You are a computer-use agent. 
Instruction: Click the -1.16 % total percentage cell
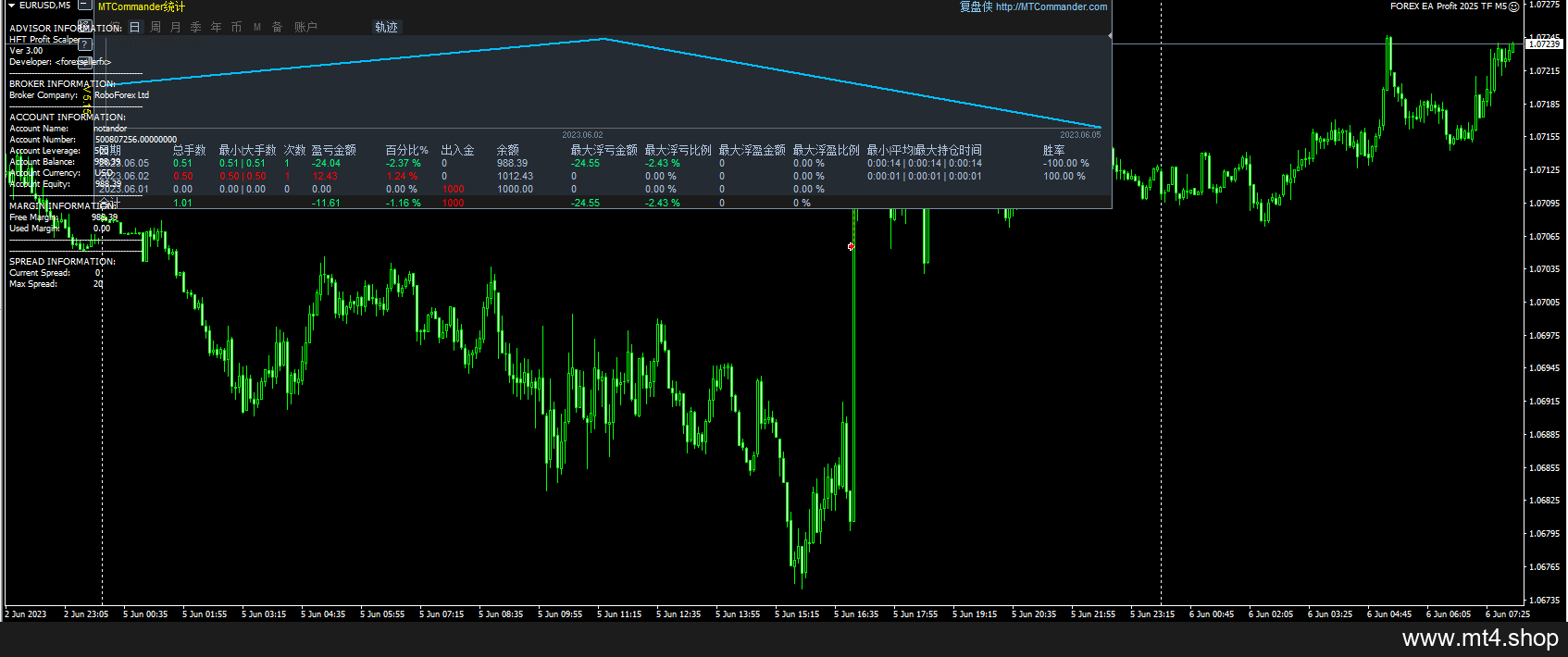click(x=403, y=203)
